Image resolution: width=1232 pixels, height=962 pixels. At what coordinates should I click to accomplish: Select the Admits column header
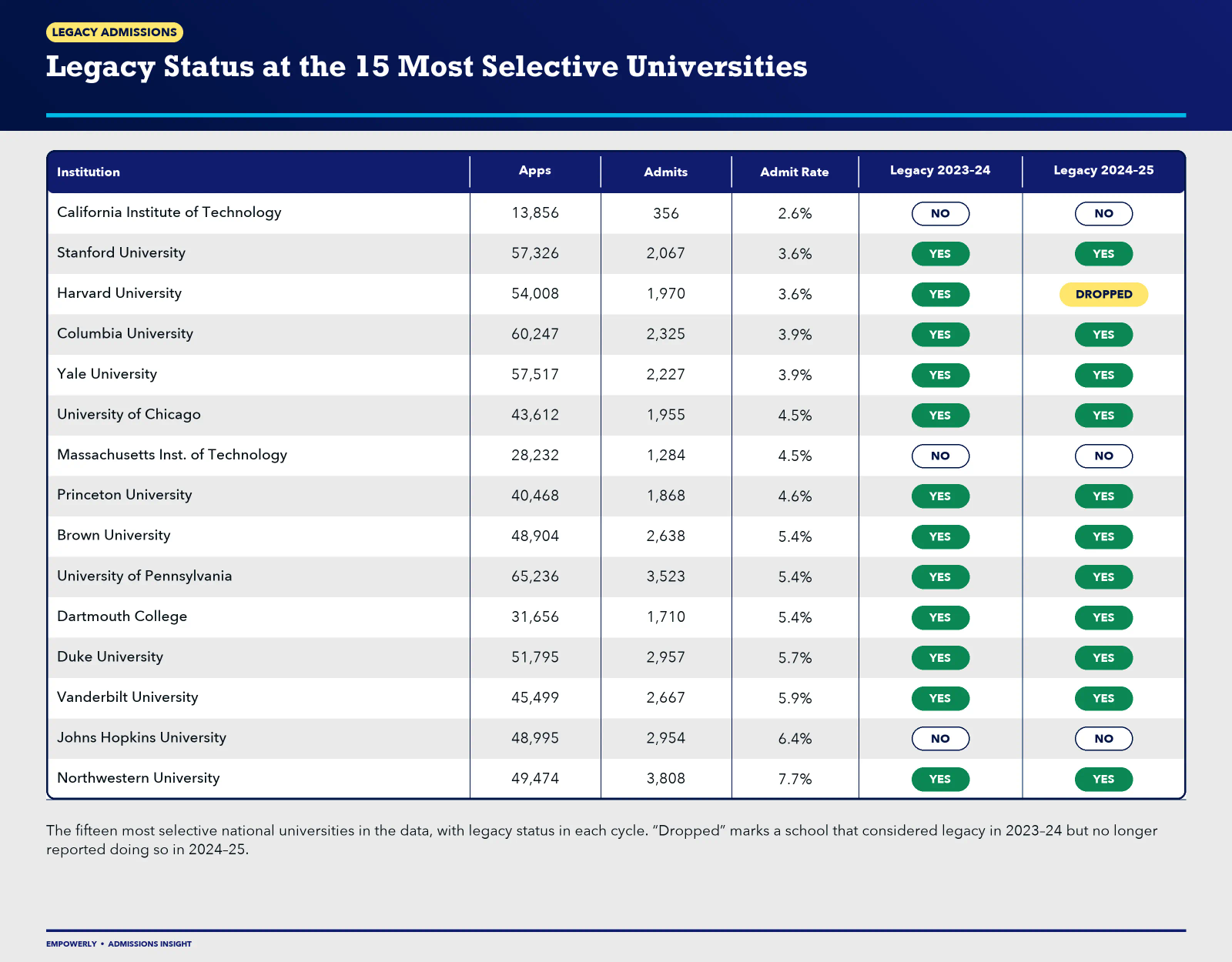[666, 172]
